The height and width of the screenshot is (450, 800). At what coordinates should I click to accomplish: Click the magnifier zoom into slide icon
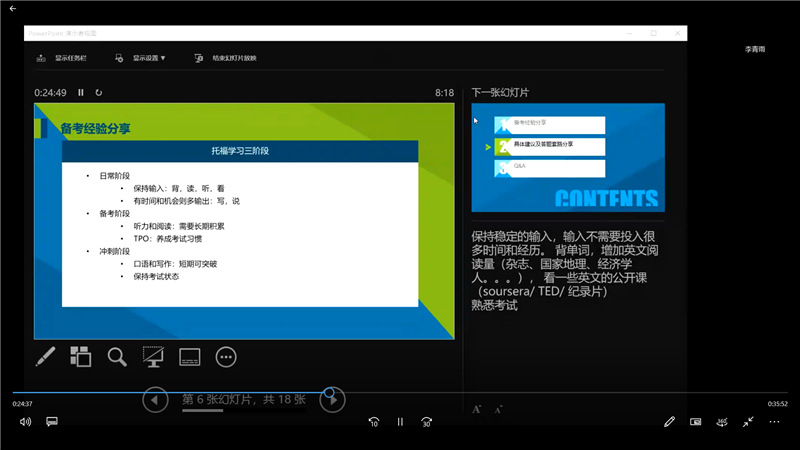tap(117, 356)
